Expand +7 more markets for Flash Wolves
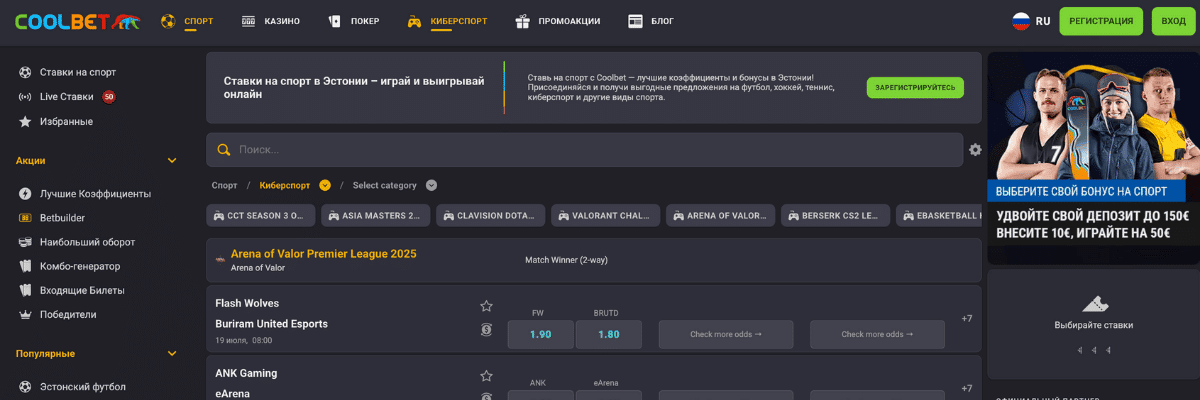1200x400 pixels. (967, 319)
